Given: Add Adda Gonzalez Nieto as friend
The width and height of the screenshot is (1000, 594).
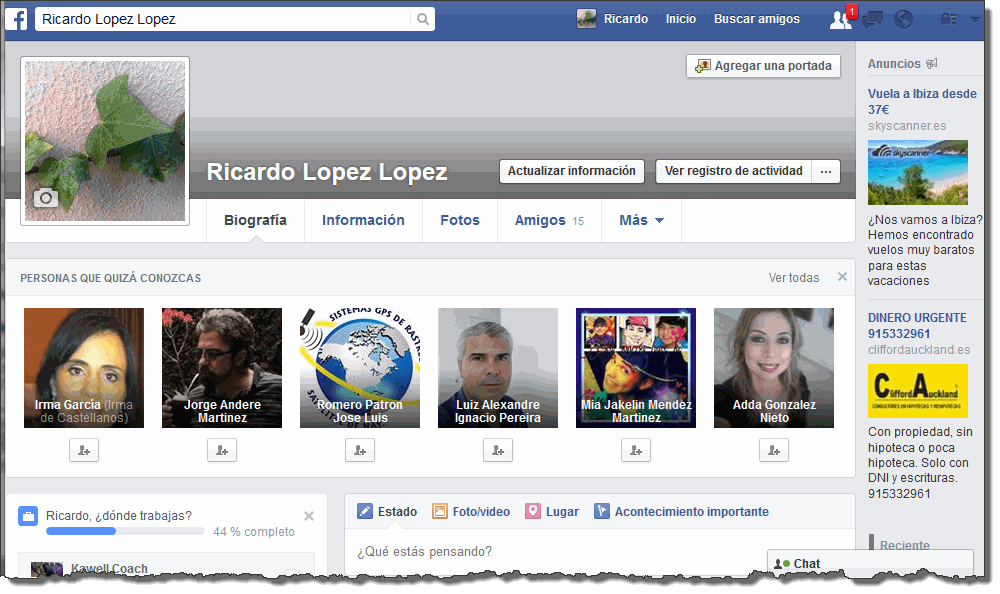Looking at the screenshot, I should point(773,451).
